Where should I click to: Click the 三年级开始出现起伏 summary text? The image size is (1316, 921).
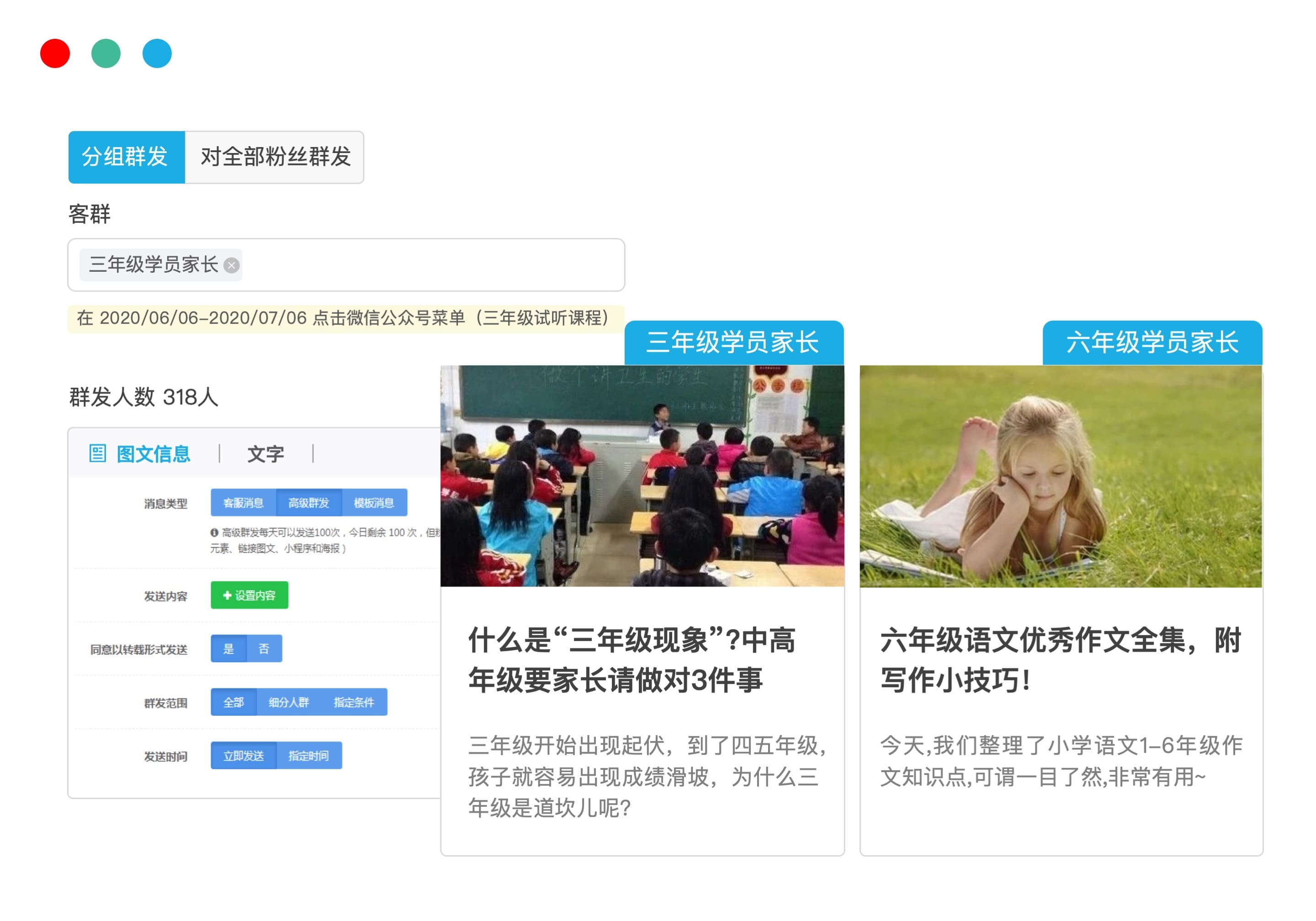click(647, 777)
